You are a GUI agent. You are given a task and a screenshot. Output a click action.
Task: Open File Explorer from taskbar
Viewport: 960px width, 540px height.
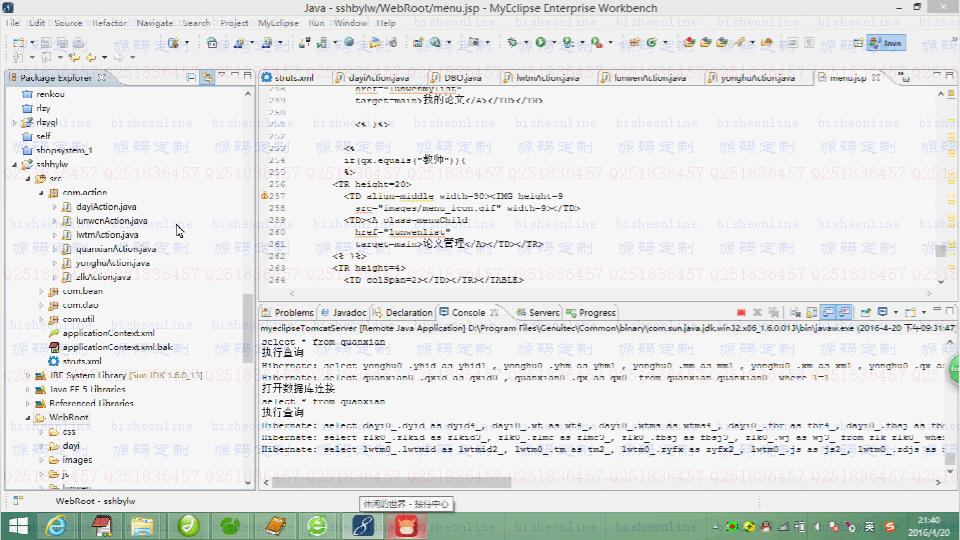(x=142, y=526)
